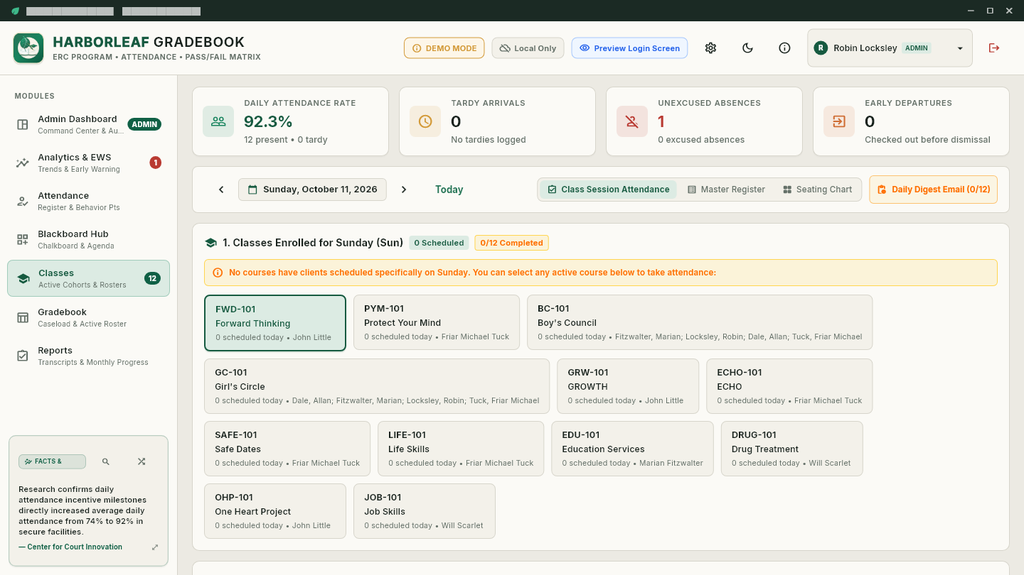Go to previous day with left chevron
This screenshot has height=575, width=1024.
221,189
